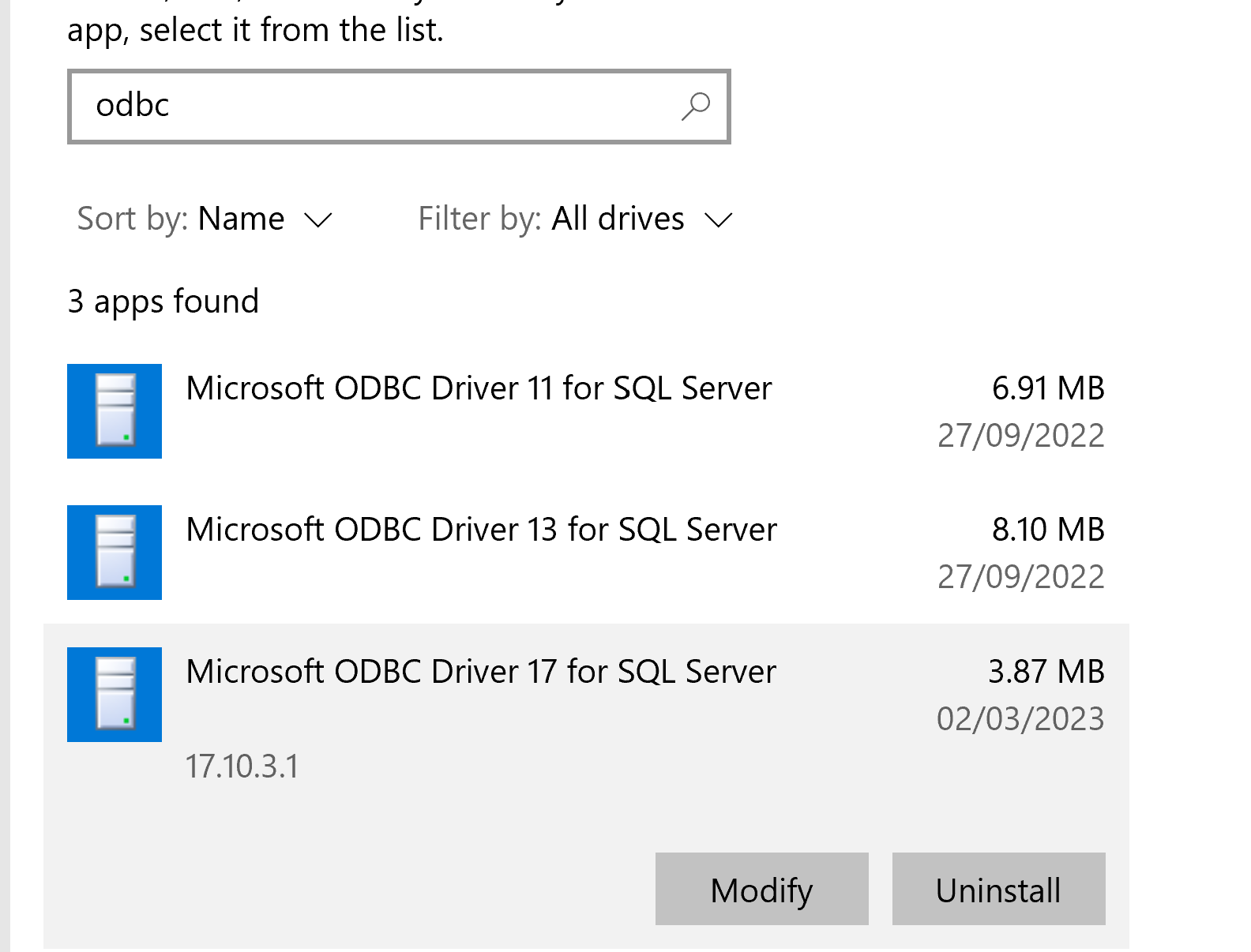1251x952 pixels.
Task: Click the ODBC Driver 17 app icon
Action: tap(115, 695)
